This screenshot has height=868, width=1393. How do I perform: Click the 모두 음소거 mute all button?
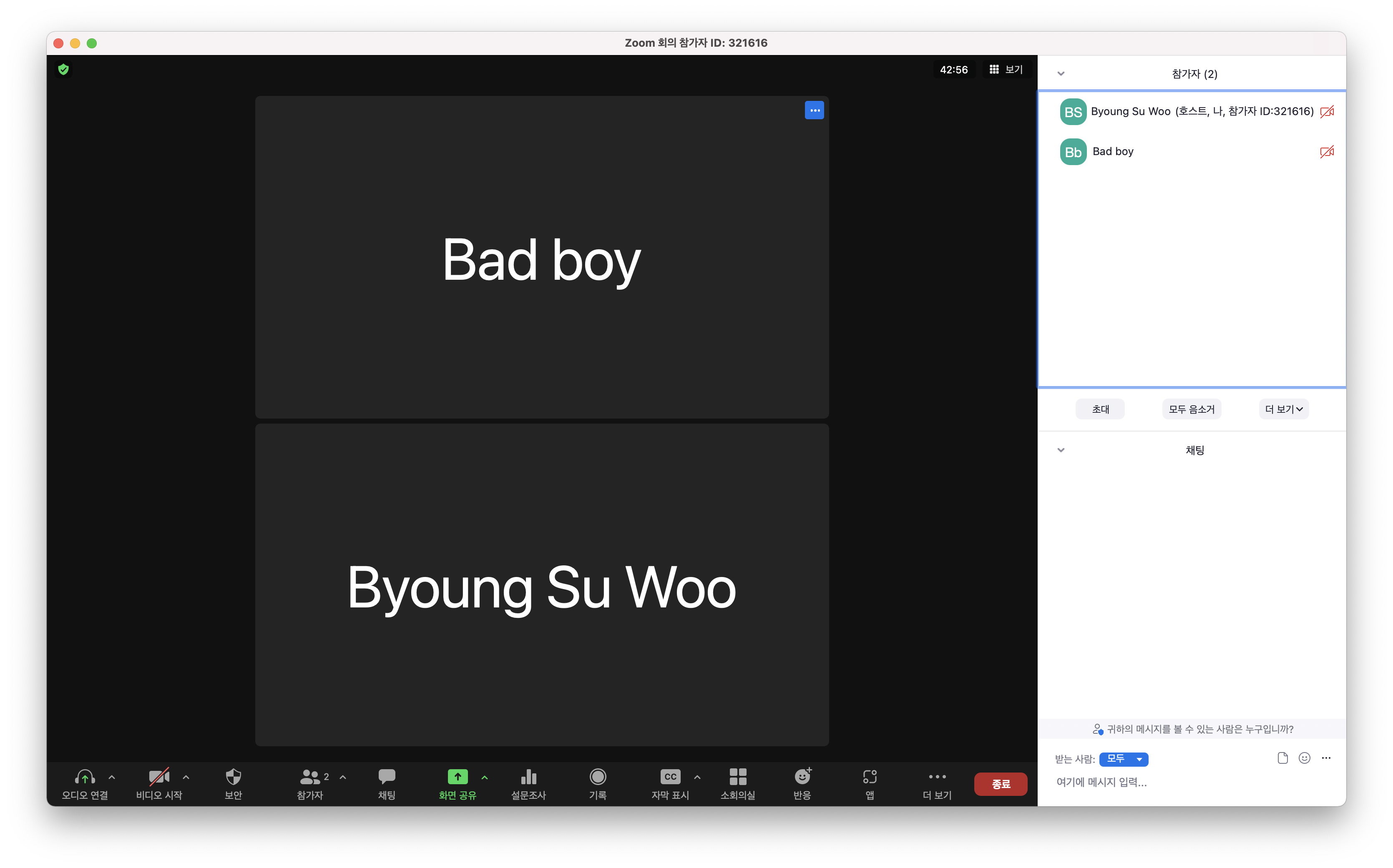(x=1192, y=409)
